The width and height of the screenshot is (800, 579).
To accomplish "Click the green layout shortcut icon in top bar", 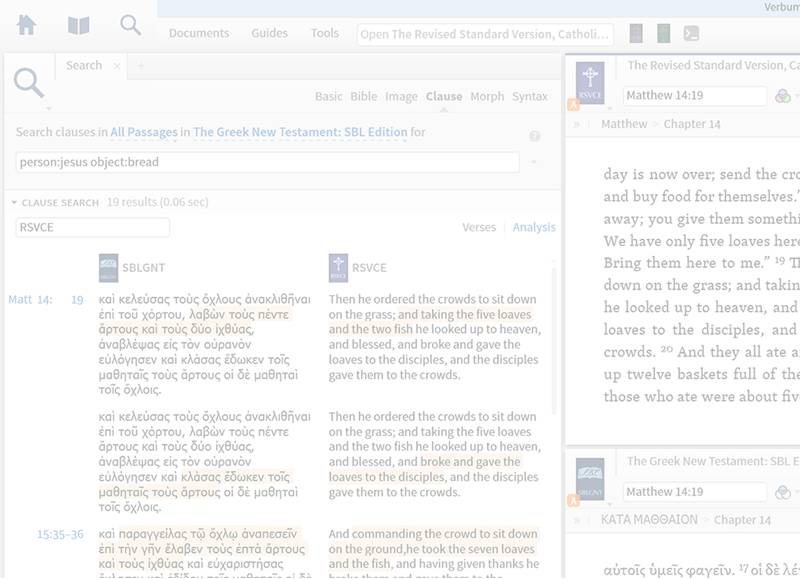I will pyautogui.click(x=663, y=34).
